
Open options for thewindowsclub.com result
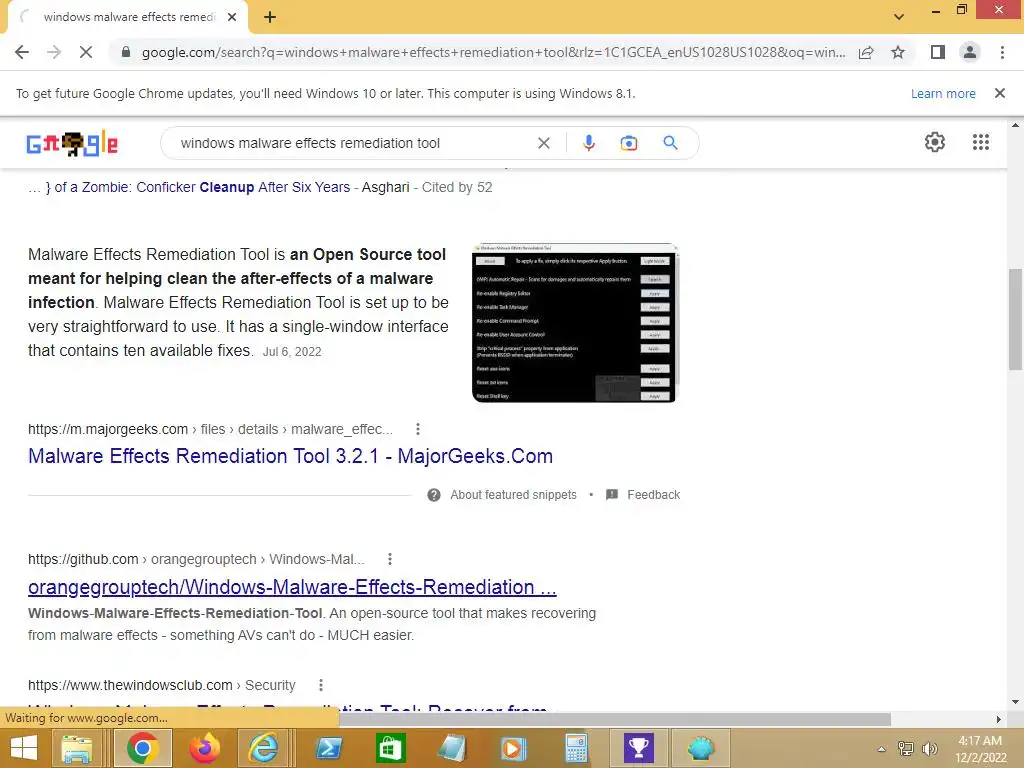[320, 685]
